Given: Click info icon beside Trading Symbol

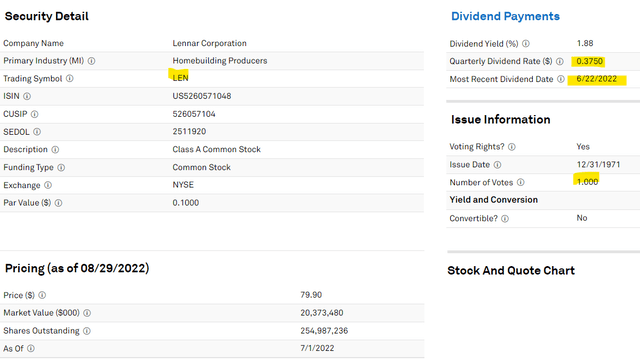Looking at the screenshot, I should [70, 78].
